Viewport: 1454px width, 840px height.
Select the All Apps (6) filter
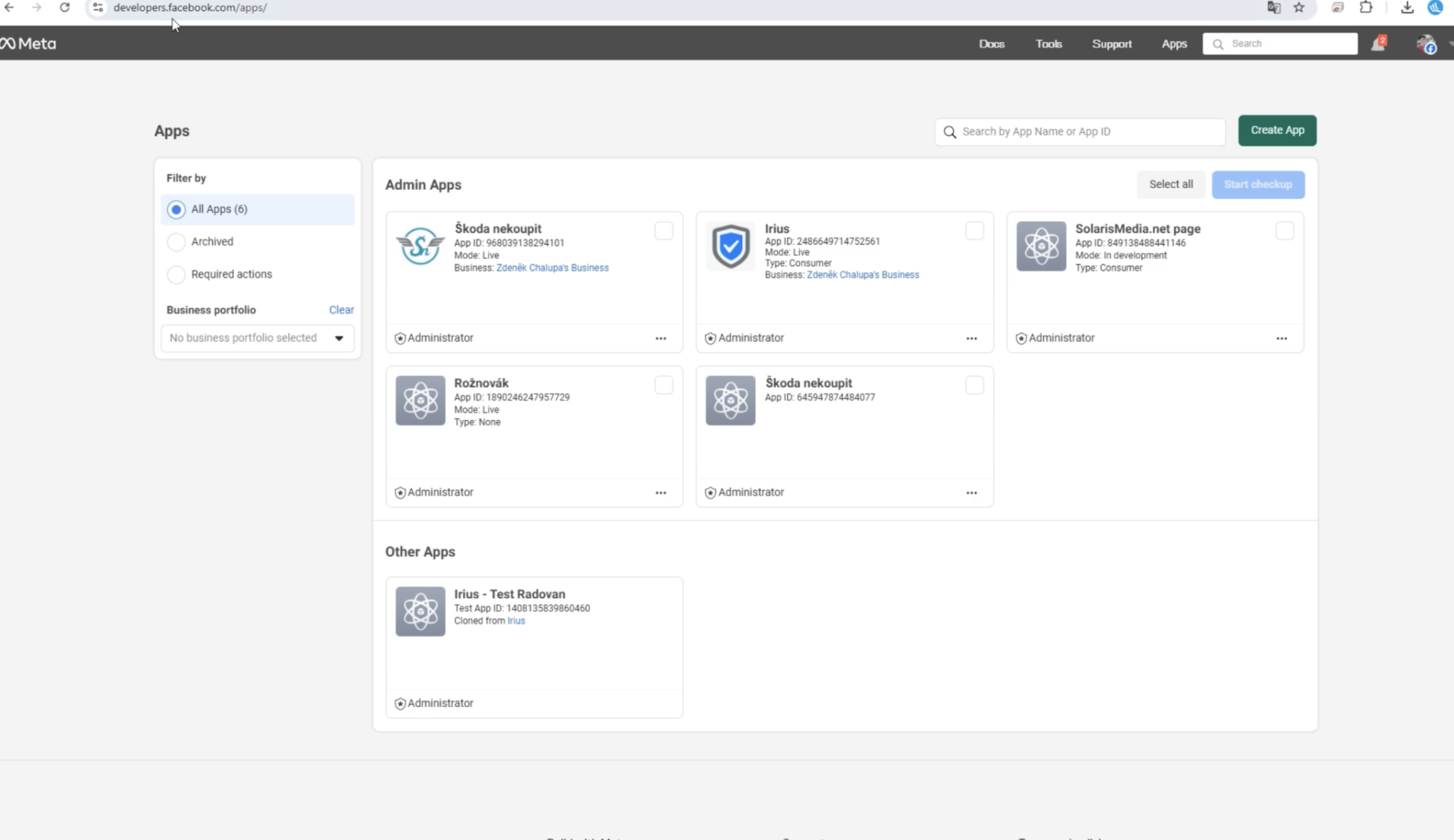pyautogui.click(x=258, y=209)
